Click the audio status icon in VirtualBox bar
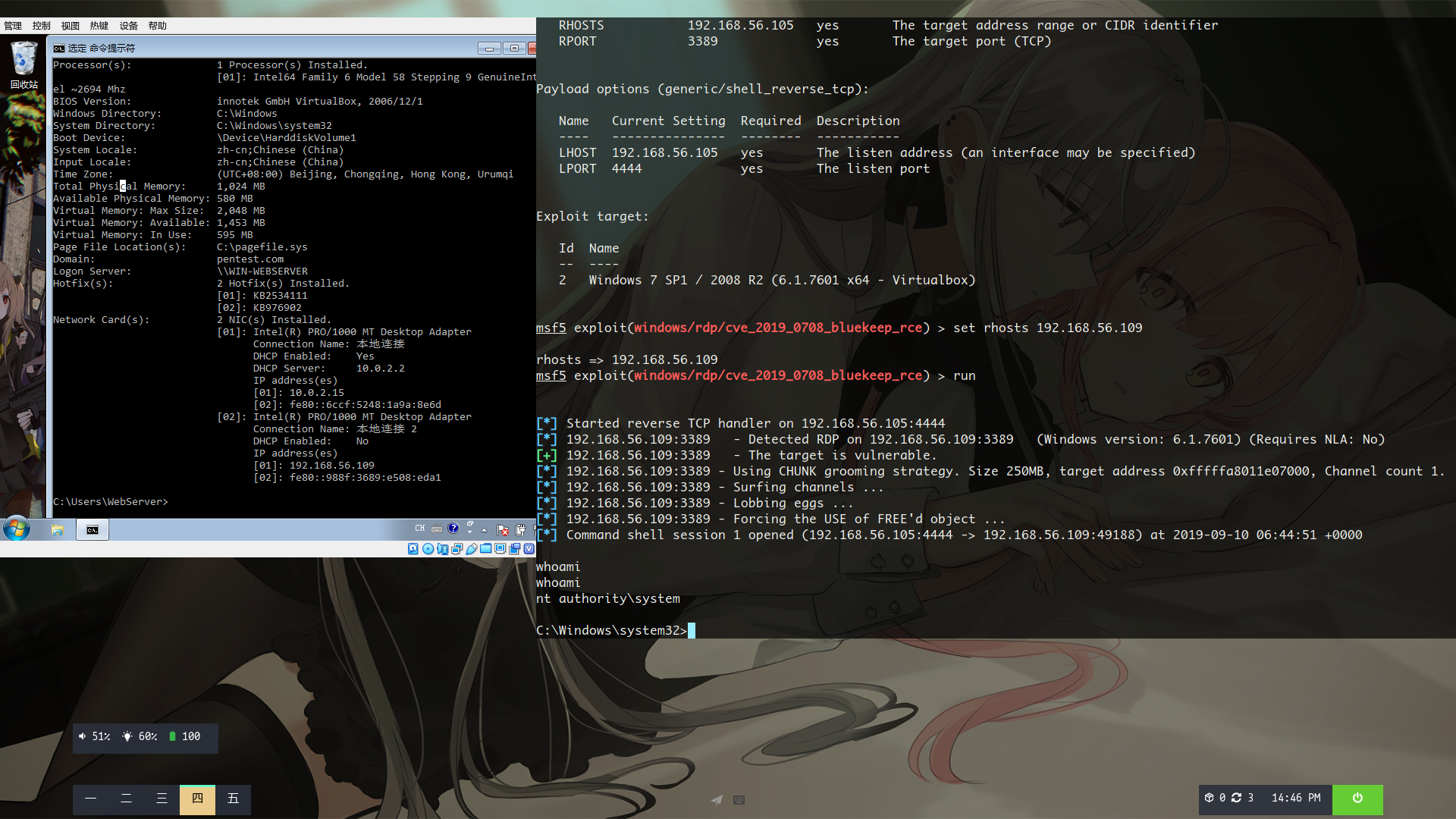 pyautogui.click(x=442, y=550)
